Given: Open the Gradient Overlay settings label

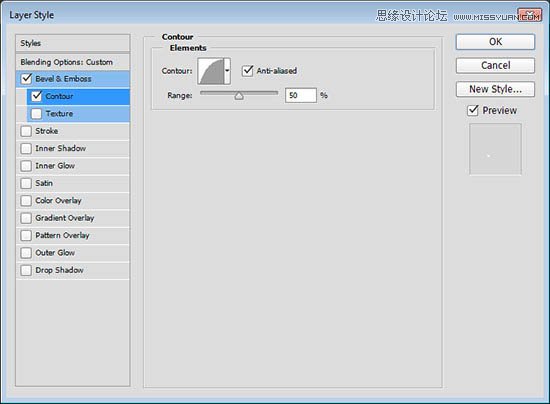Looking at the screenshot, I should click(x=65, y=218).
